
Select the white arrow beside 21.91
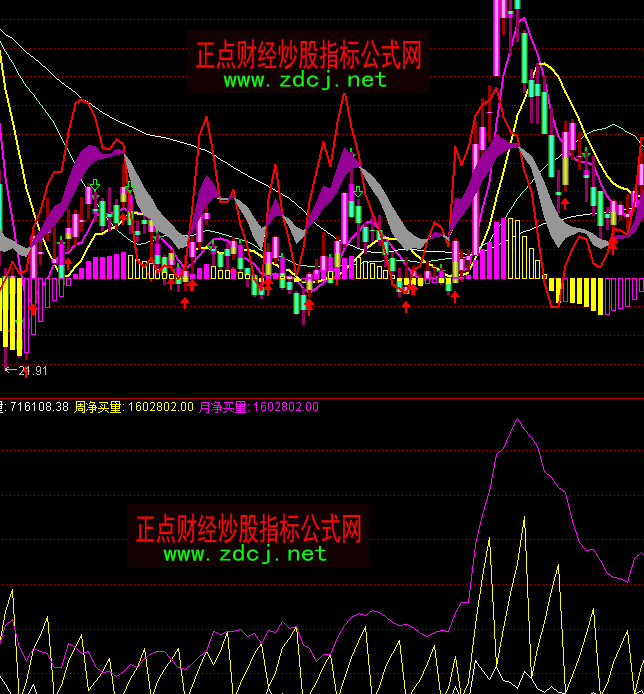[x=11, y=370]
